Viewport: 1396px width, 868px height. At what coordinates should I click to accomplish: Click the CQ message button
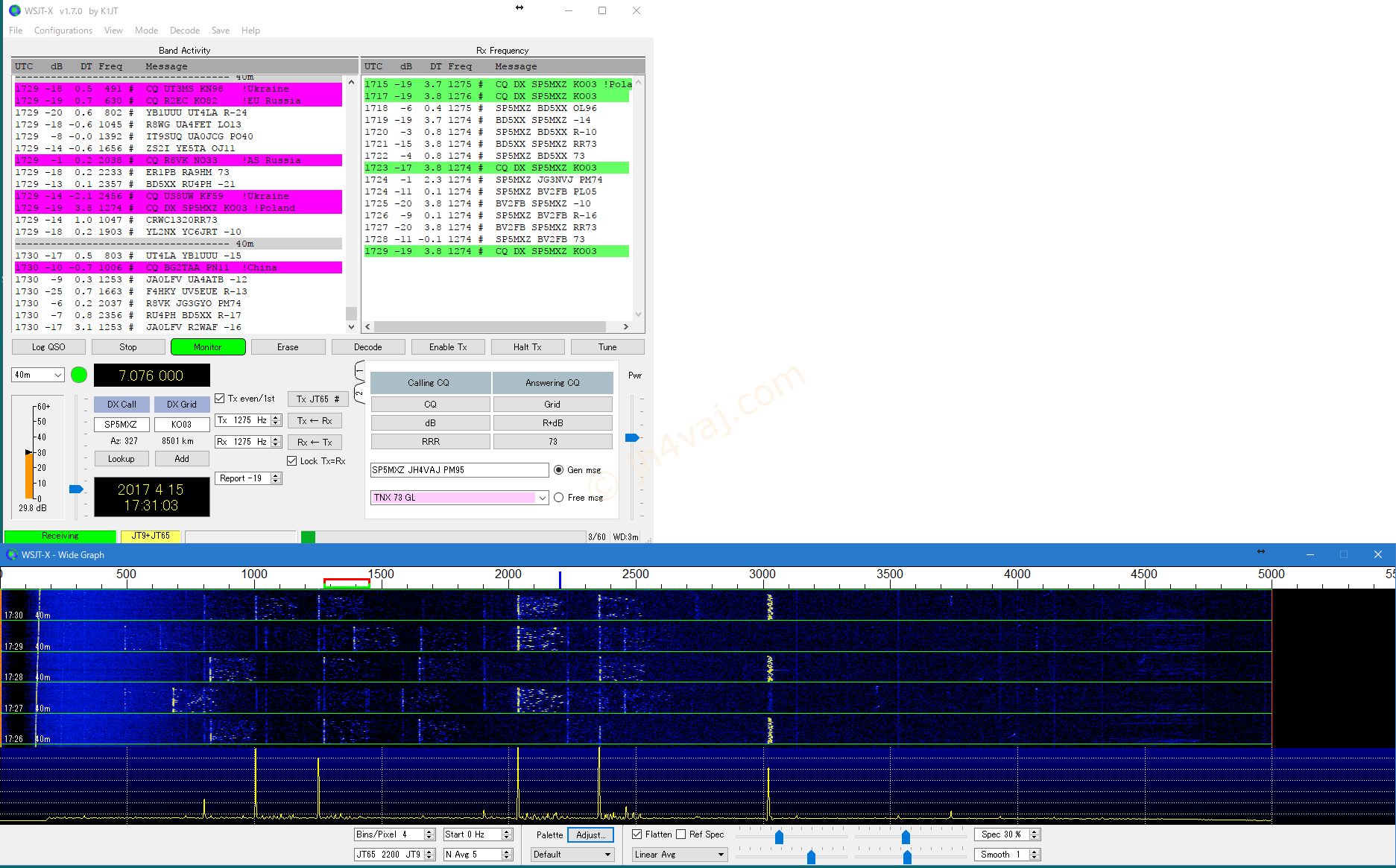[x=431, y=405]
